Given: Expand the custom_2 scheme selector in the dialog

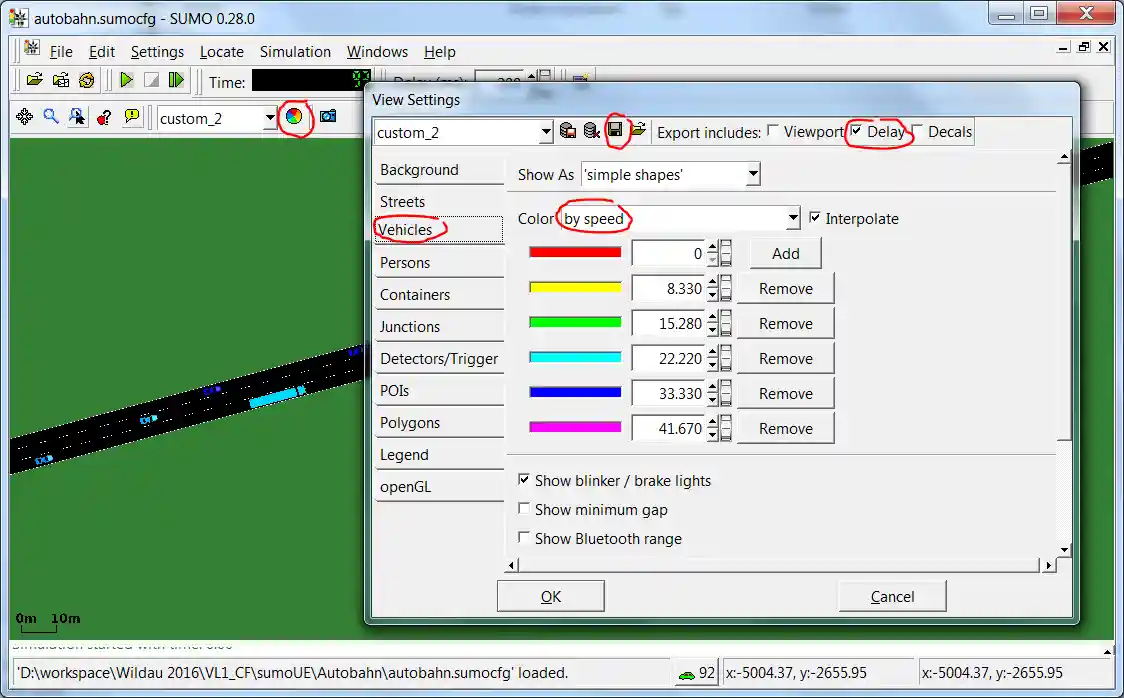Looking at the screenshot, I should coord(546,131).
